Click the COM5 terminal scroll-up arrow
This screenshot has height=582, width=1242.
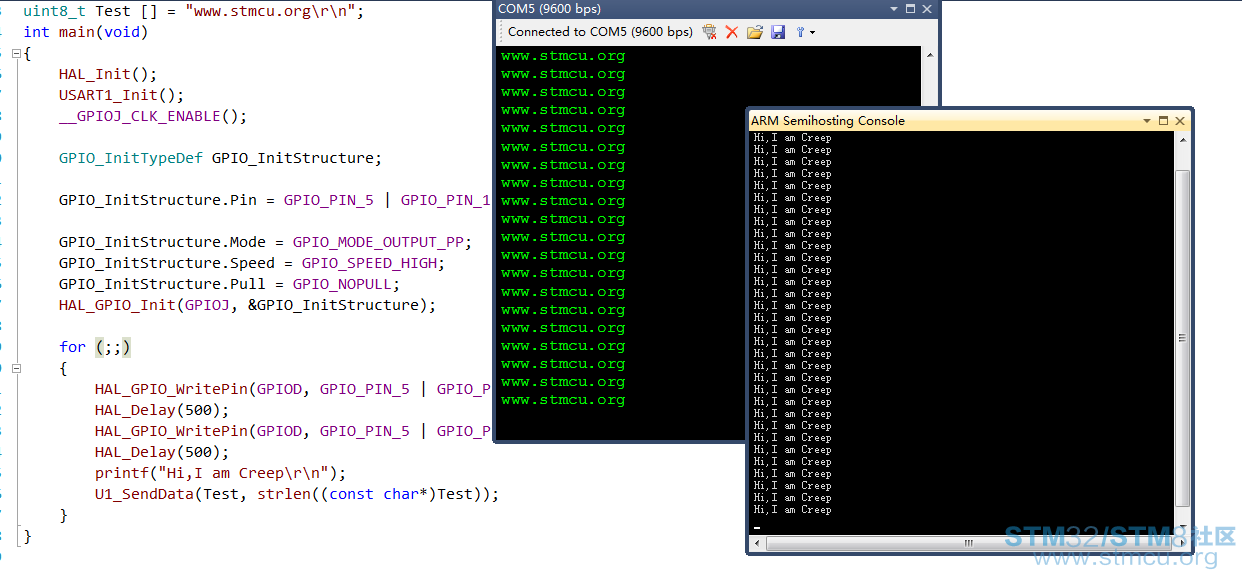[929, 55]
